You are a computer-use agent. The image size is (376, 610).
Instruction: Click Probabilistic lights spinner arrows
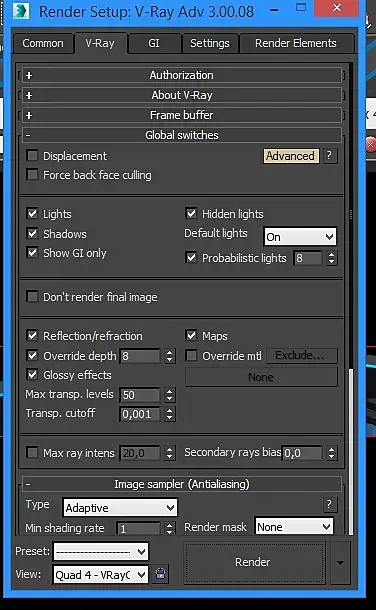(331, 258)
